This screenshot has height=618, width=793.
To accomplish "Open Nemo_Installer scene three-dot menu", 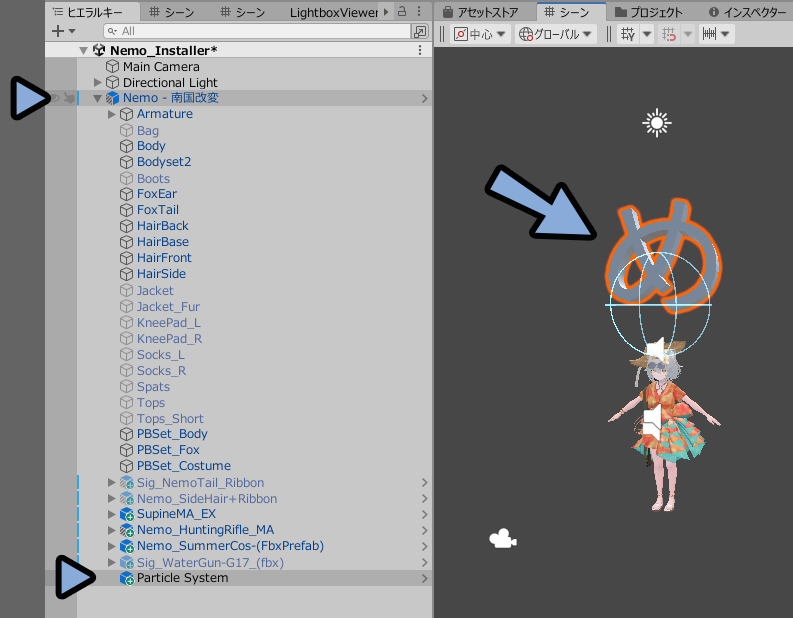I will 420,50.
